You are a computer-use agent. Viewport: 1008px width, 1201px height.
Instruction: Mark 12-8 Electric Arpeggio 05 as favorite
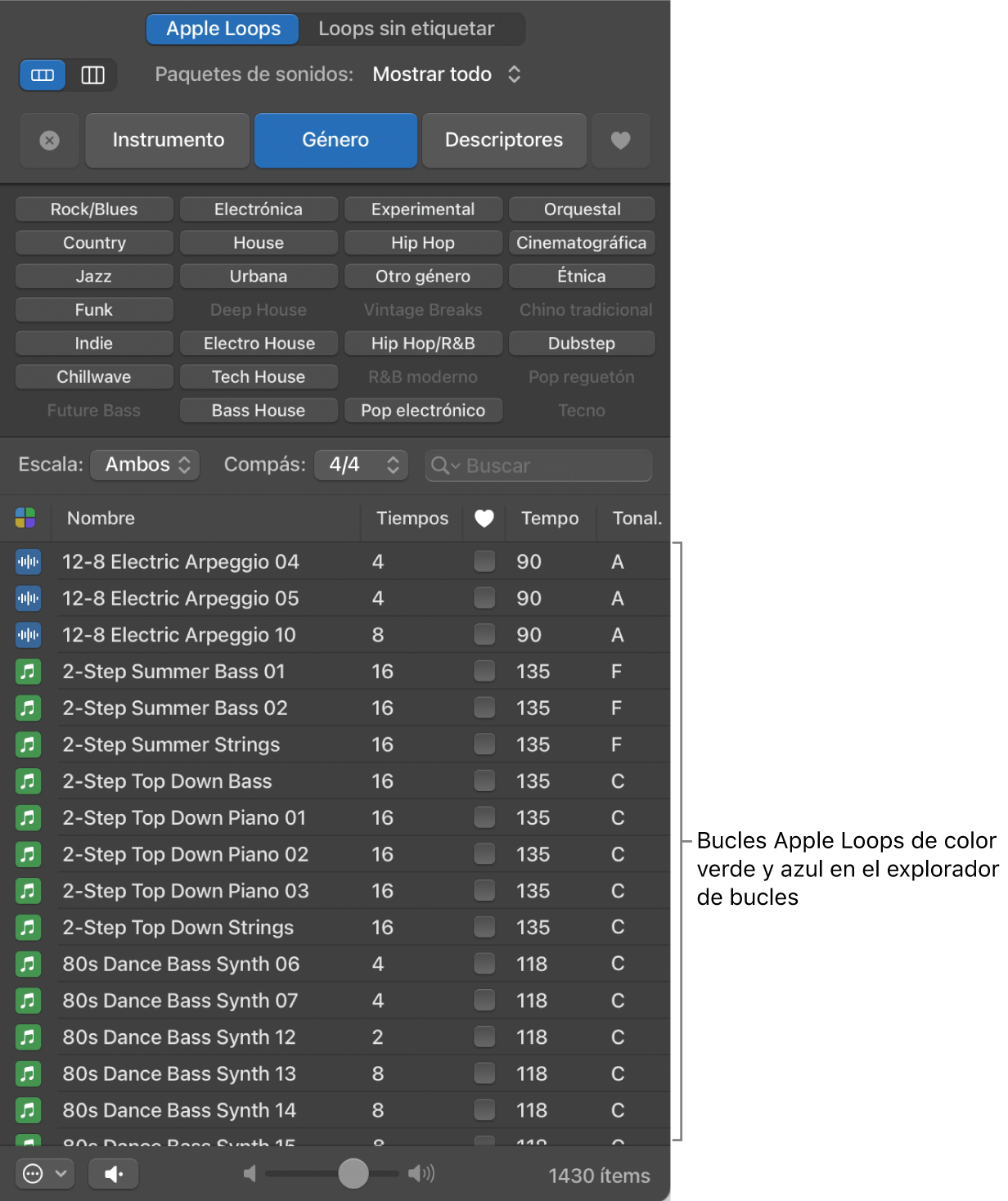[484, 598]
